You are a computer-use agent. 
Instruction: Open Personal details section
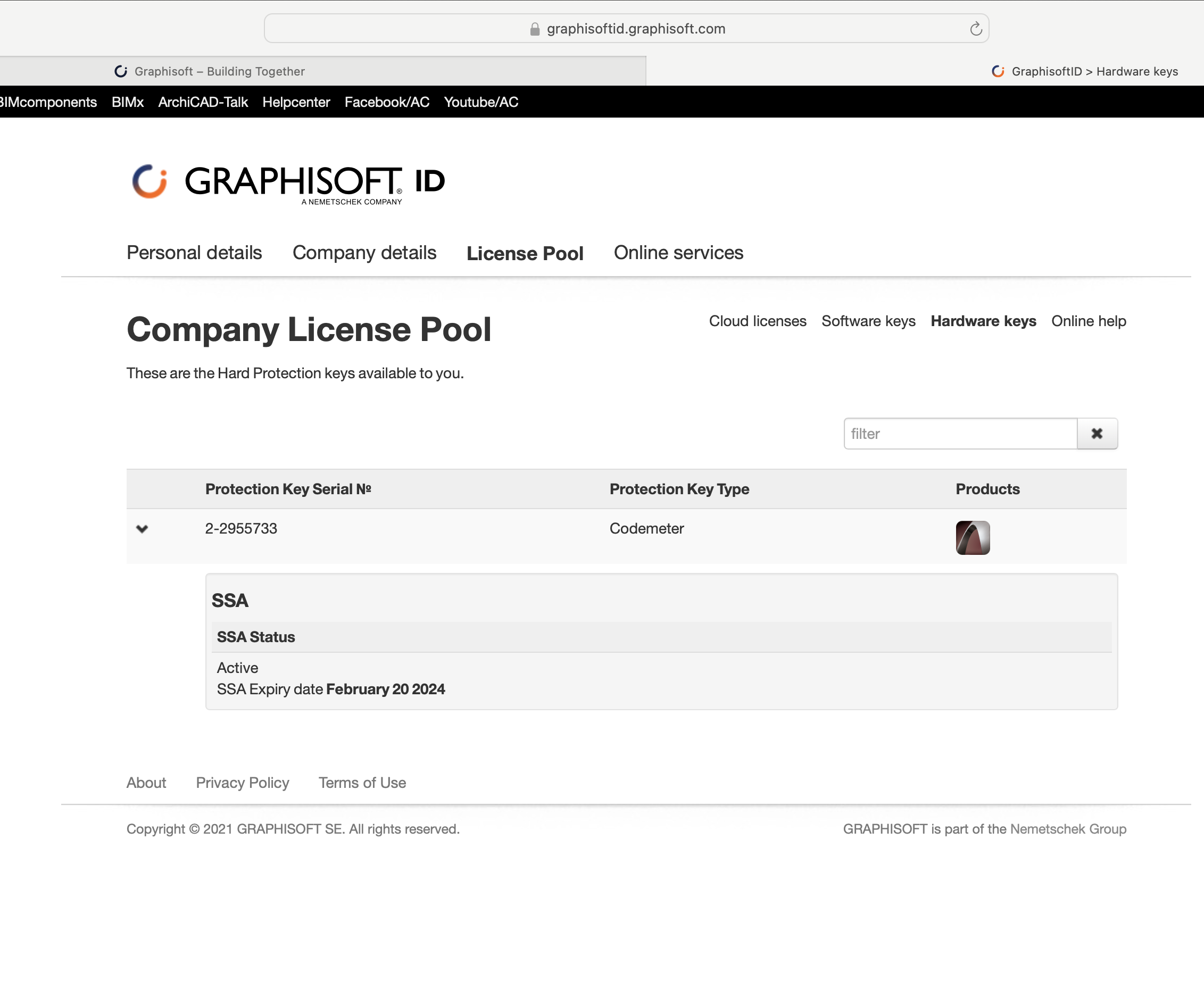(x=194, y=253)
